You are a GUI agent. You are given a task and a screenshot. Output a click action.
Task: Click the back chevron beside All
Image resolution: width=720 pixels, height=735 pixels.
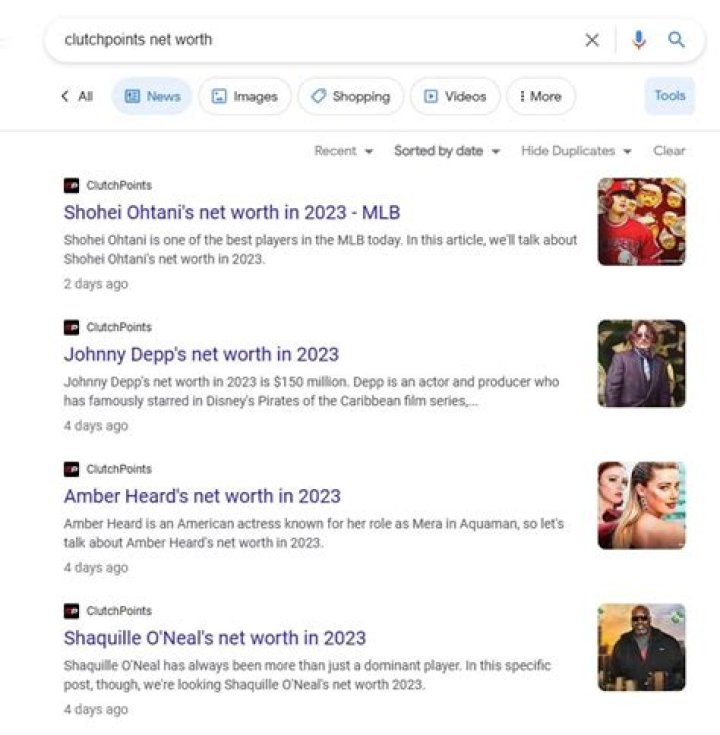tap(65, 96)
